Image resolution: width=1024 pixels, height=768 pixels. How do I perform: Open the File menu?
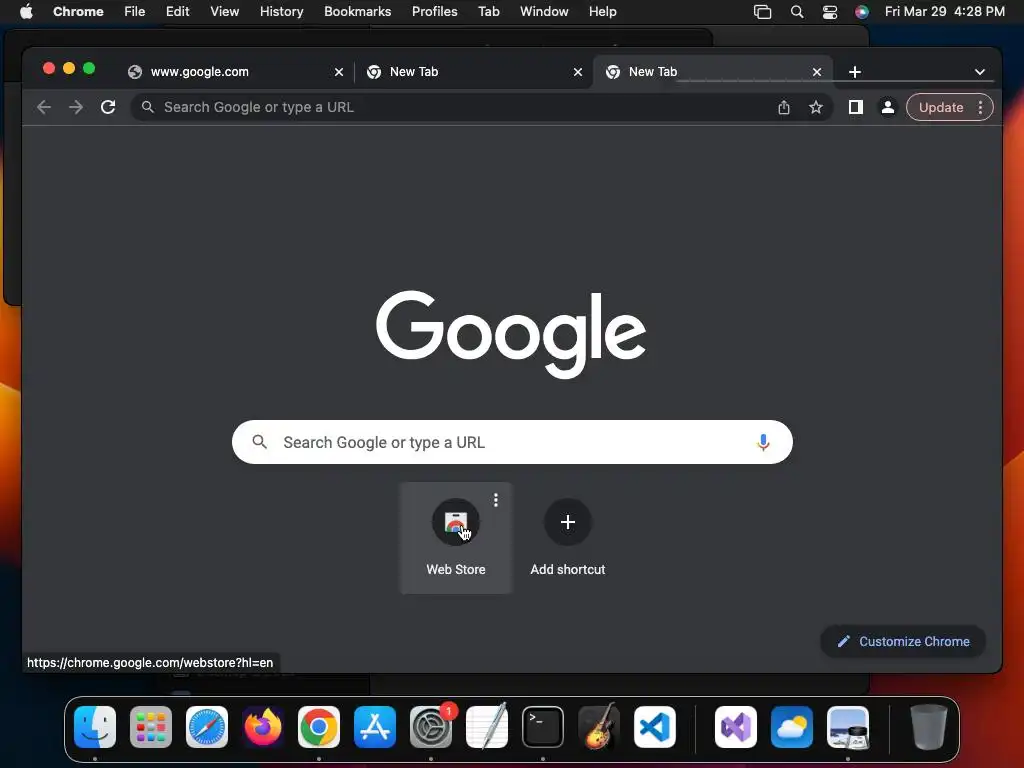(135, 12)
